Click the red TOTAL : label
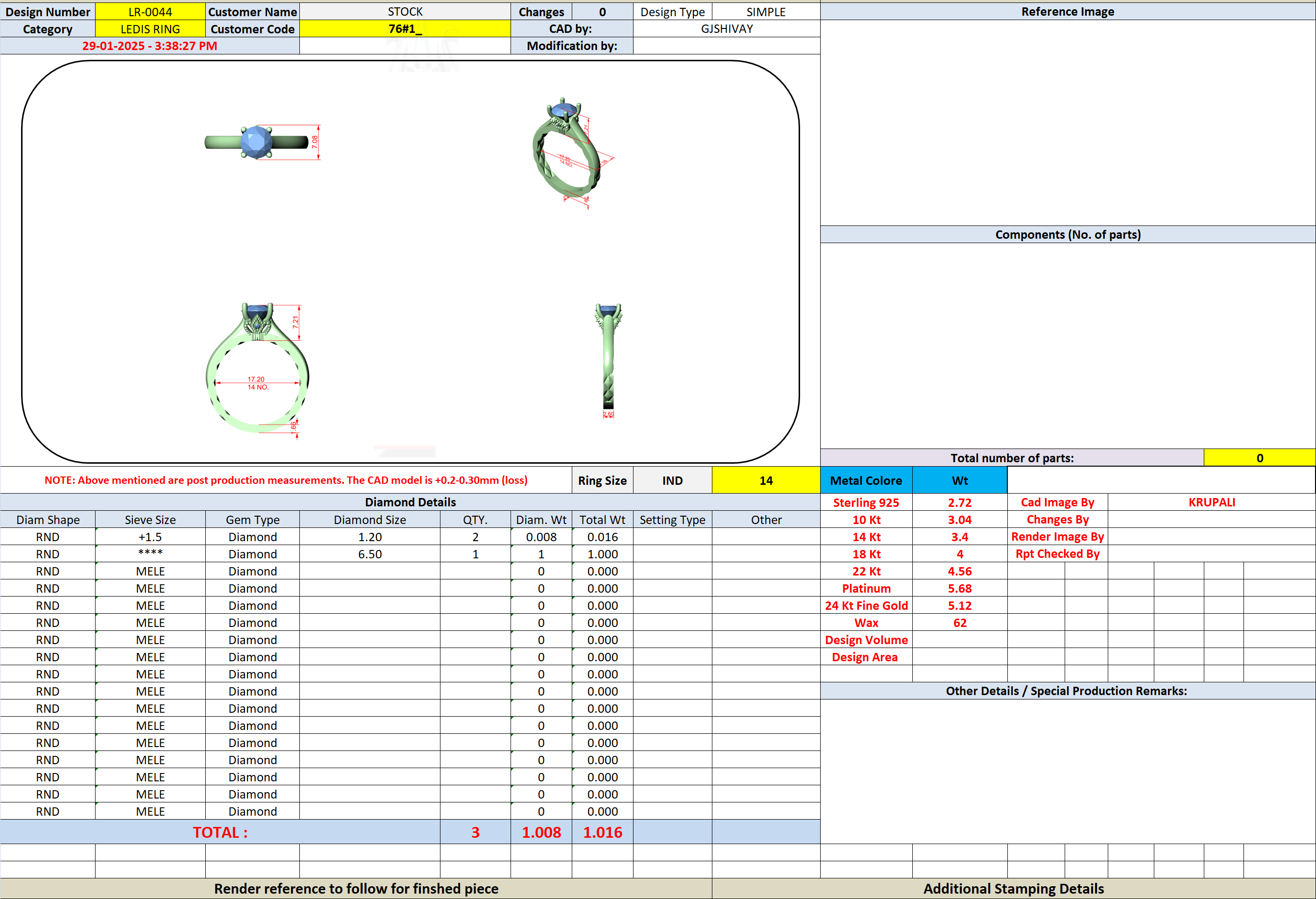The image size is (1316, 899). (x=219, y=832)
